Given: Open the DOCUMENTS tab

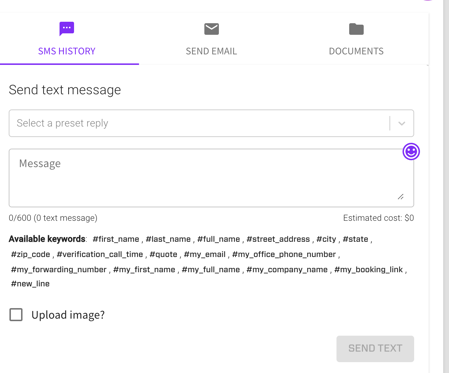Looking at the screenshot, I should point(356,51).
